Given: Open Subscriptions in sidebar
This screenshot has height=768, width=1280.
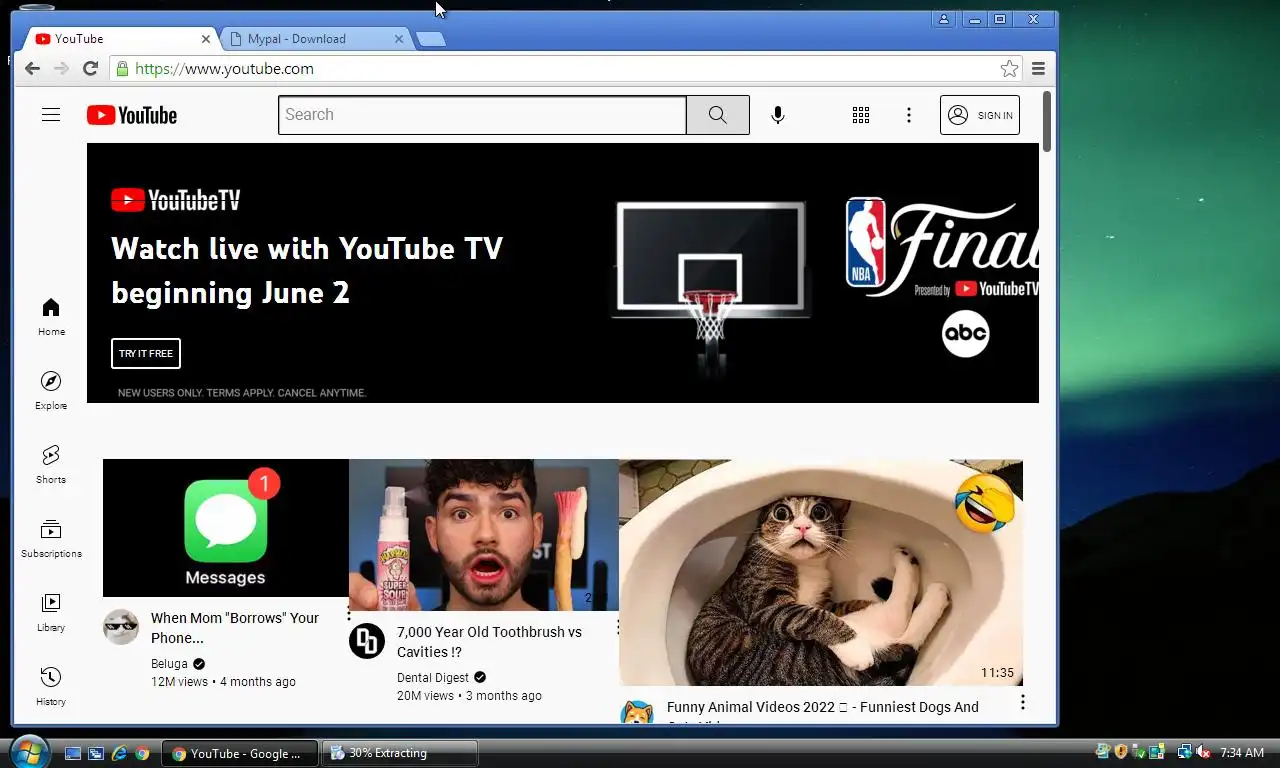Looking at the screenshot, I should pos(51,539).
